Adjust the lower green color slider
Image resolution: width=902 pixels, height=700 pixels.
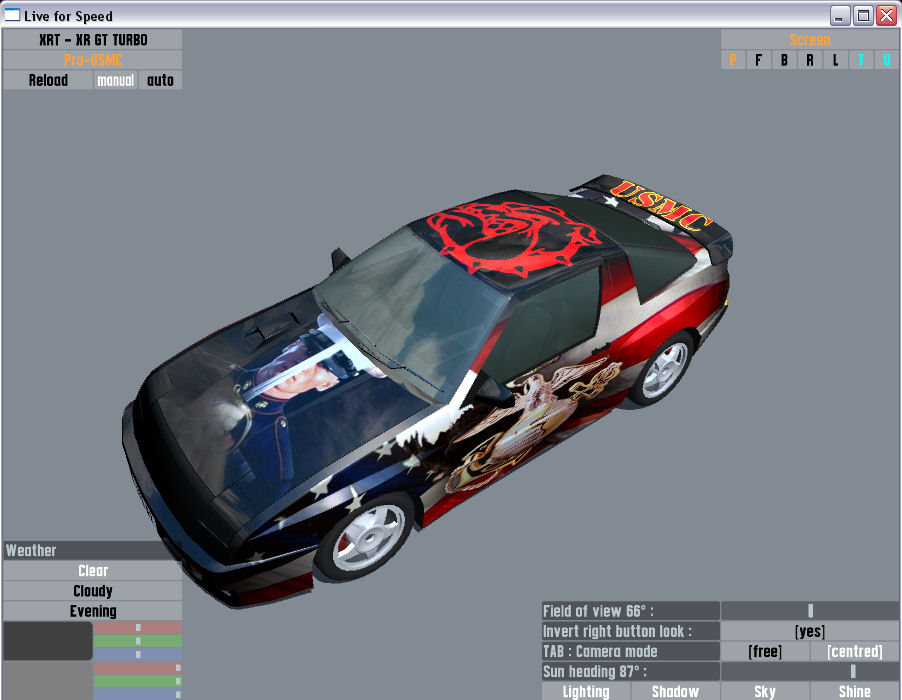(x=138, y=681)
